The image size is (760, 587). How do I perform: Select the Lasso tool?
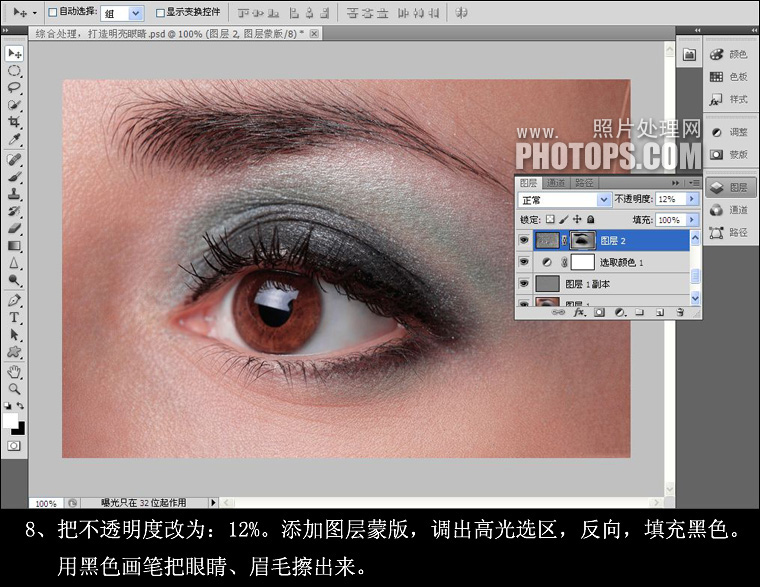click(x=14, y=87)
